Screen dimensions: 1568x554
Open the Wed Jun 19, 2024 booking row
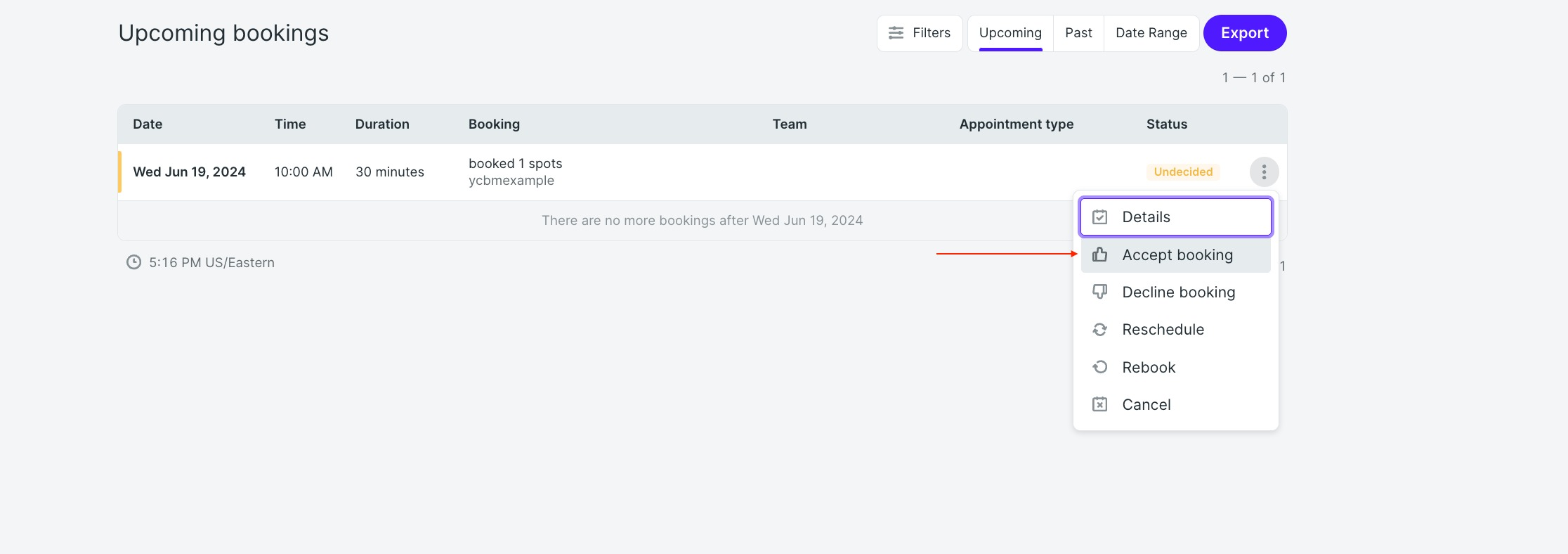pos(703,172)
